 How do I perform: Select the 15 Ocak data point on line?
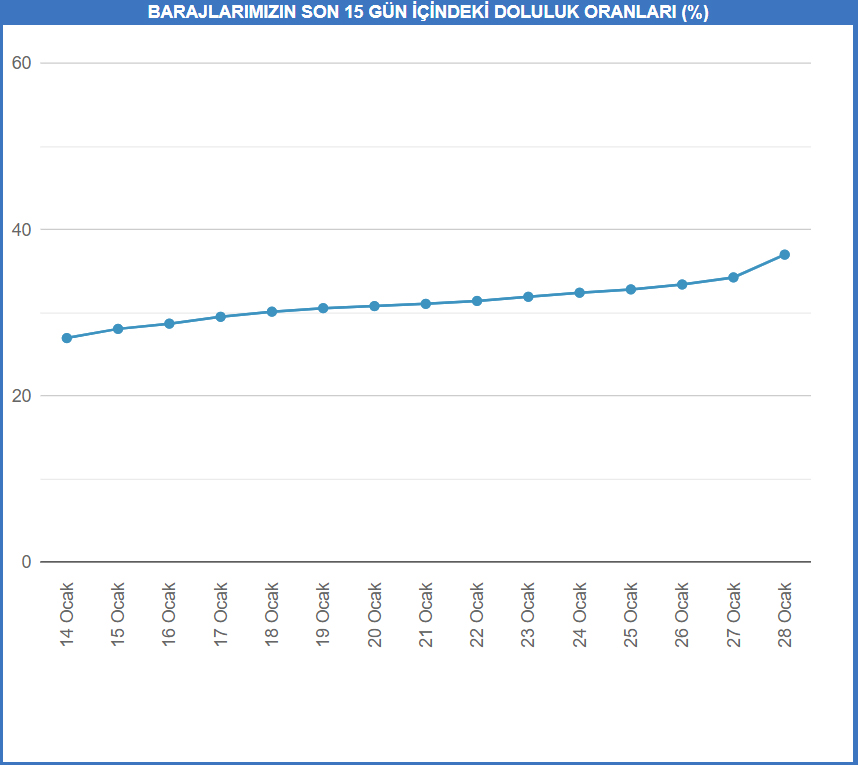tap(118, 329)
